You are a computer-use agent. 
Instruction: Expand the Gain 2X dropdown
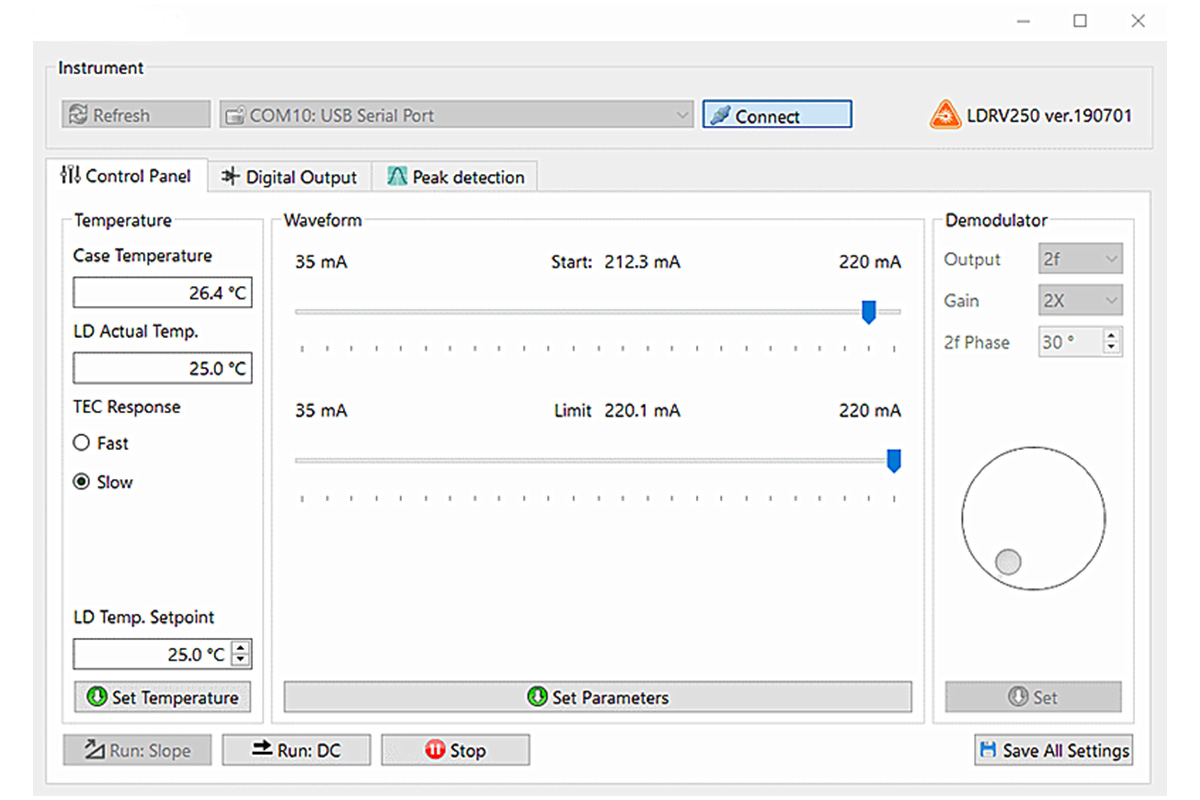click(1081, 301)
